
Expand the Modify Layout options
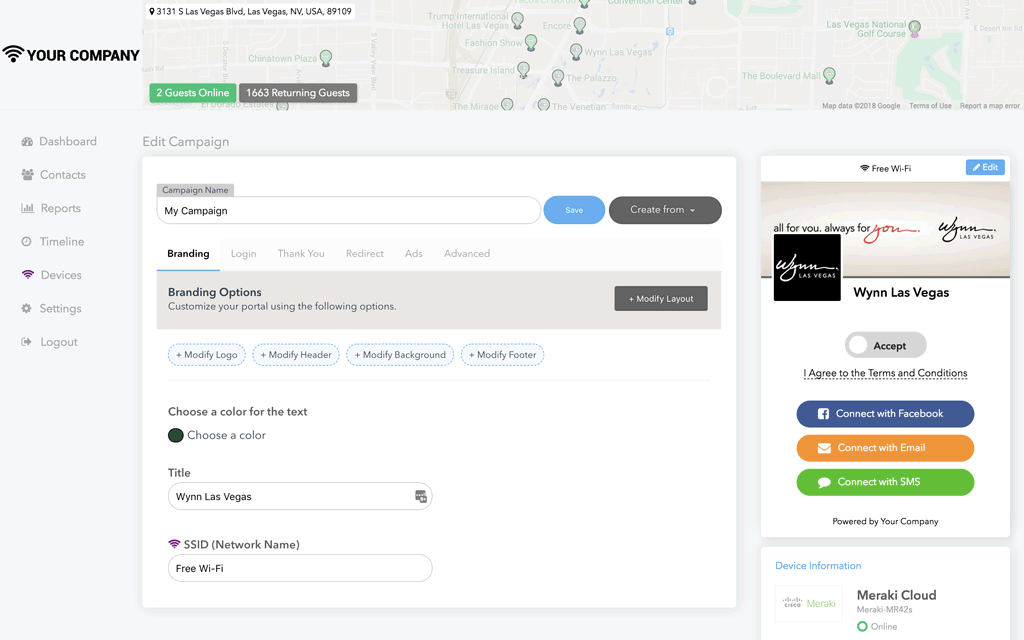[x=661, y=299]
